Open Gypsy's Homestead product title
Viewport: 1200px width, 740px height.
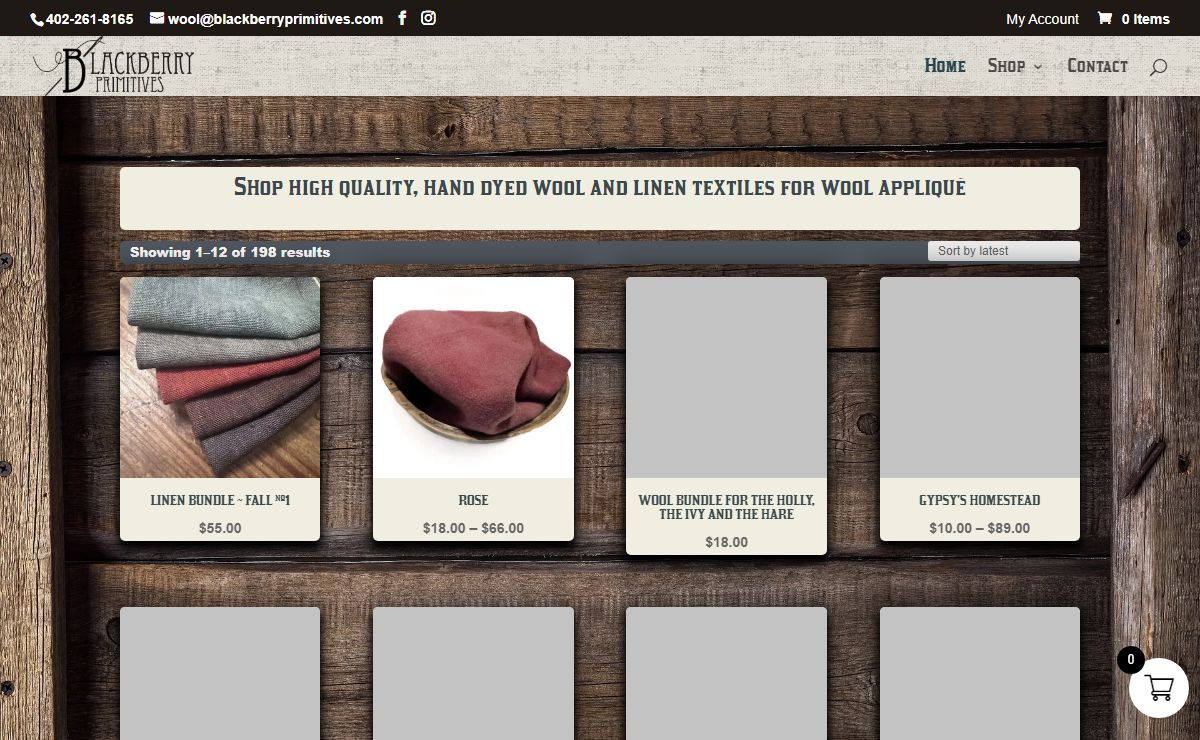pyautogui.click(x=980, y=500)
